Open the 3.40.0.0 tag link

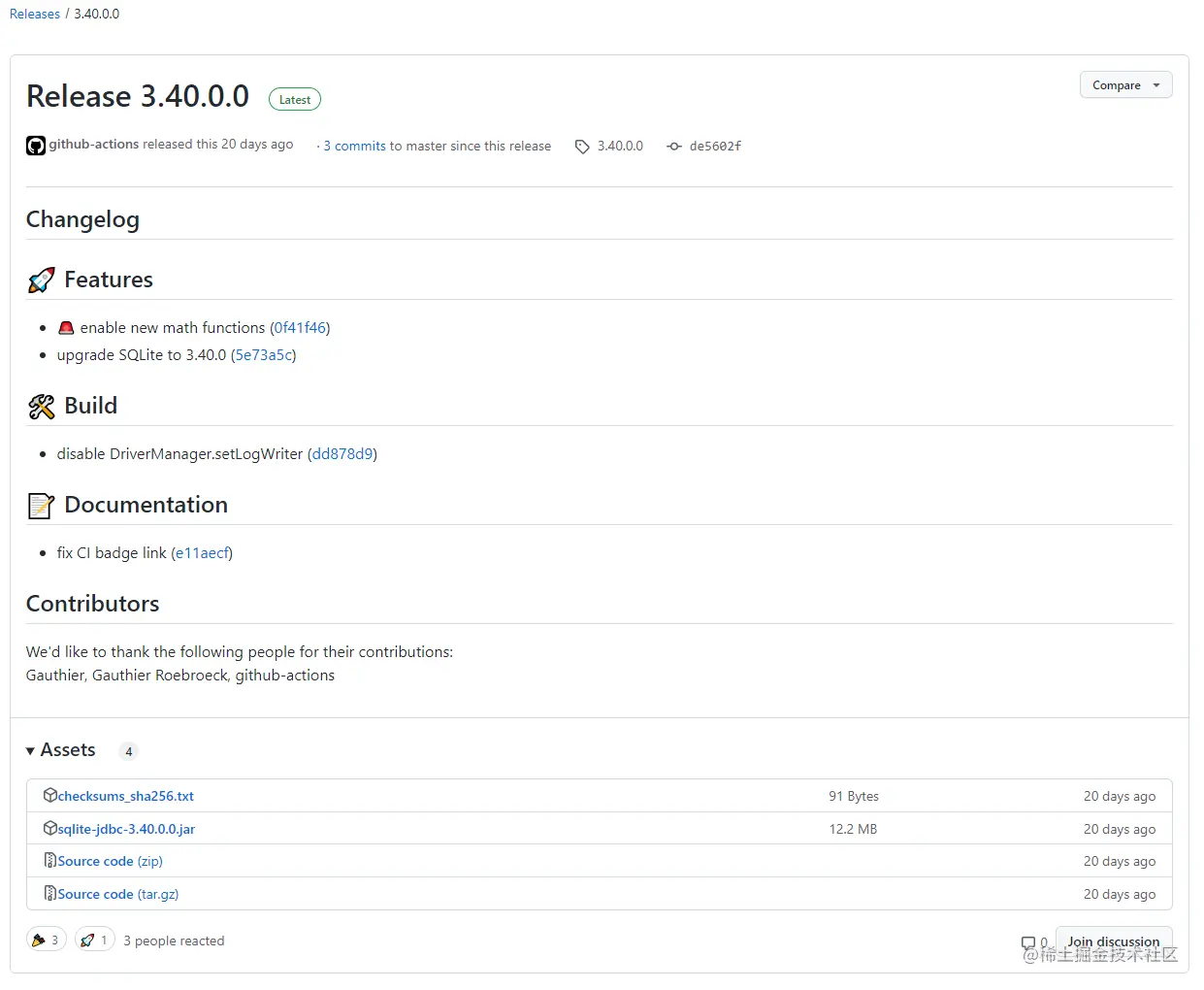[620, 146]
